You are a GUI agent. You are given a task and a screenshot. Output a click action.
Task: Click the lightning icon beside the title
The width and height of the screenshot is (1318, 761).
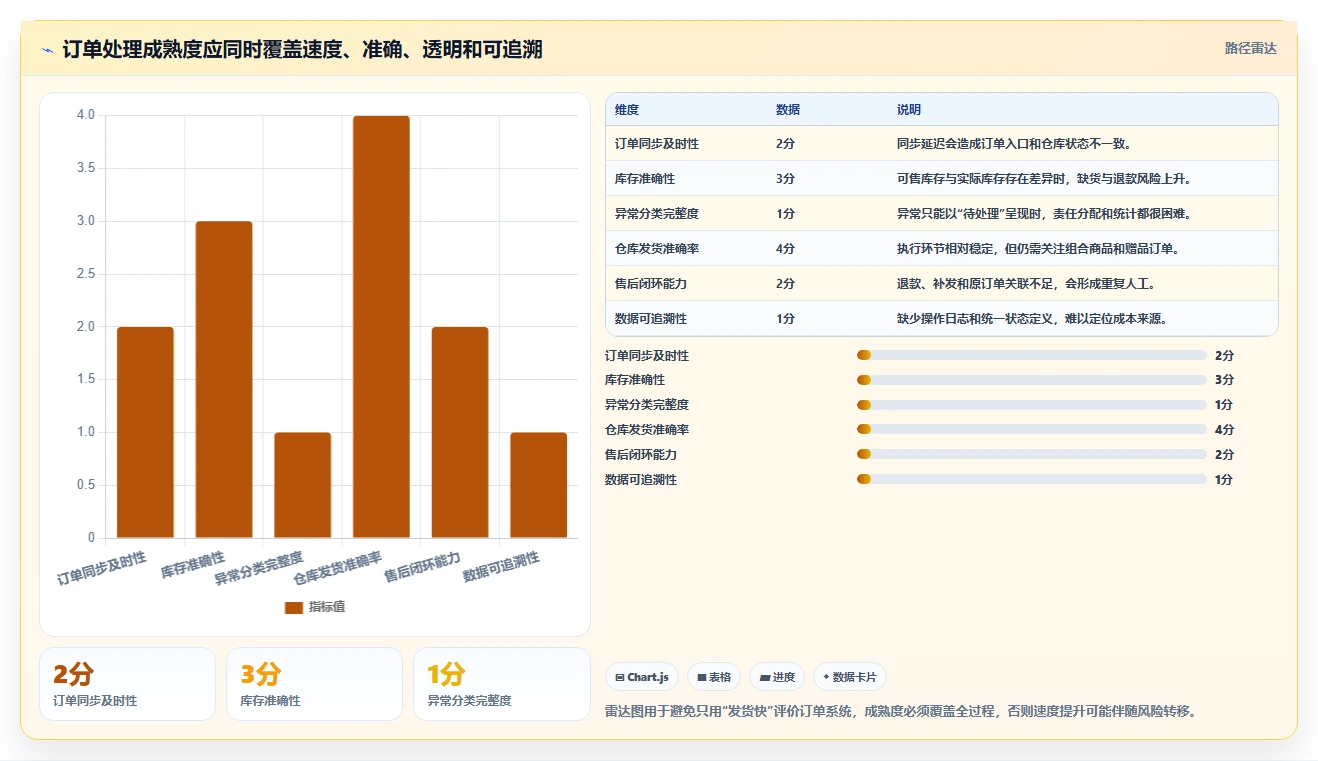(x=47, y=50)
